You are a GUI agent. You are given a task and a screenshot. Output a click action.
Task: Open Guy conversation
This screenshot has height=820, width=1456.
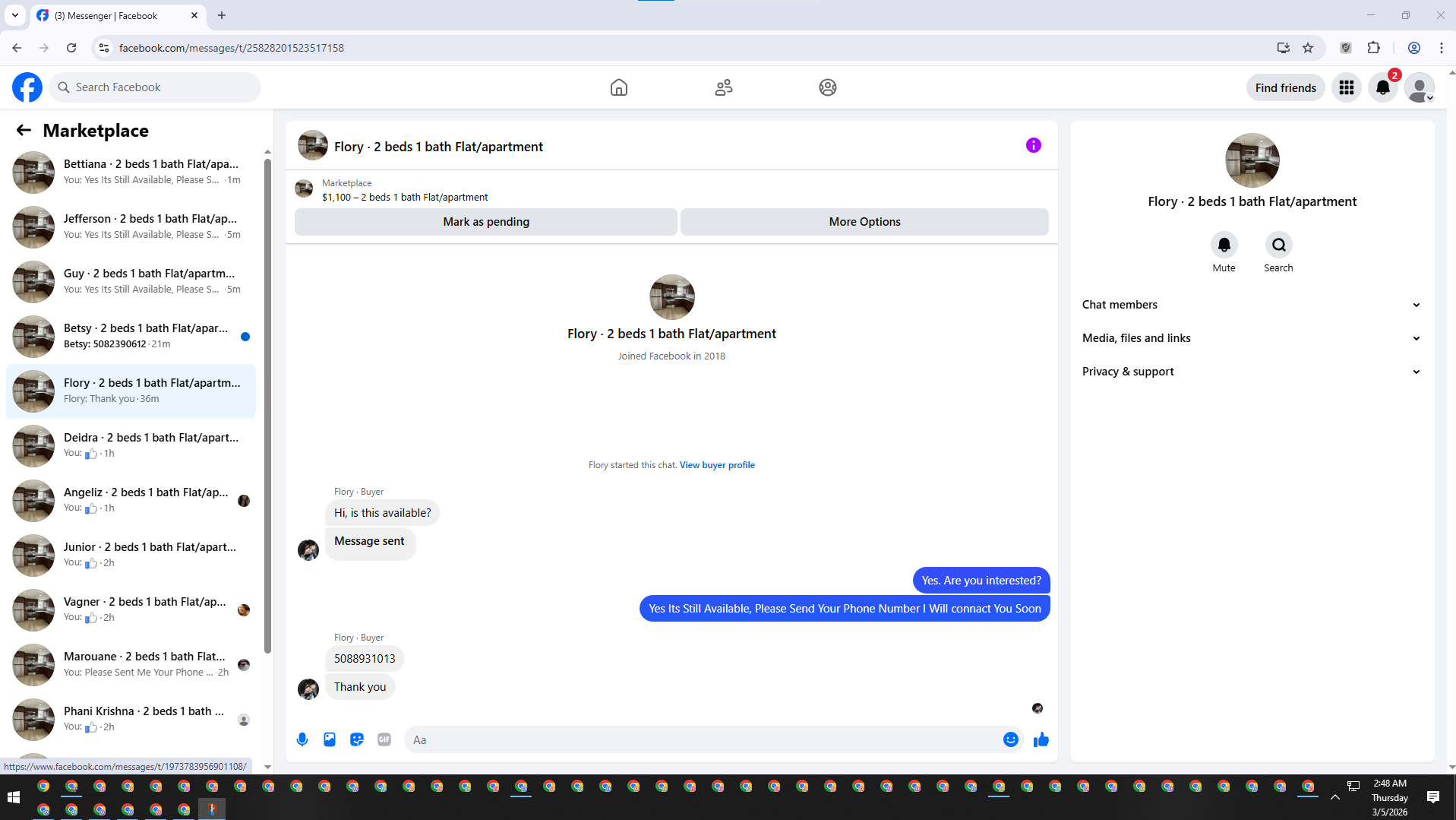point(131,281)
